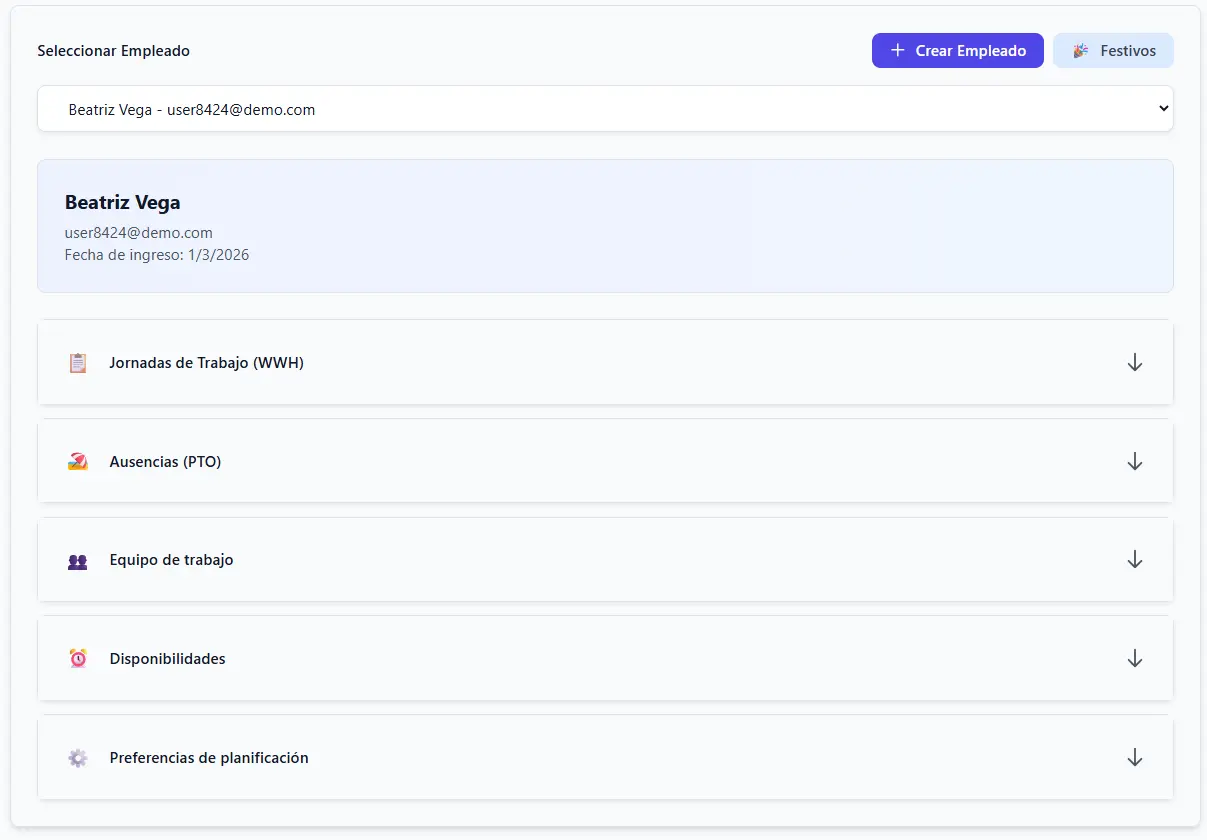Expand Jornadas de Trabajo with its down arrow
Screen dimensions: 1207x840
1135,363
